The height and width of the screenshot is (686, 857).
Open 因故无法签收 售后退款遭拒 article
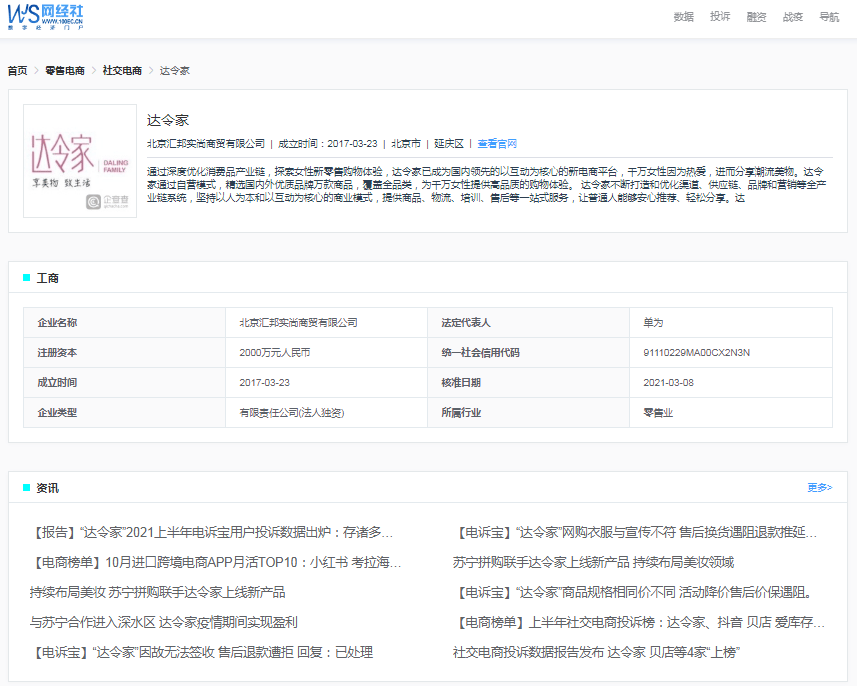click(x=202, y=652)
